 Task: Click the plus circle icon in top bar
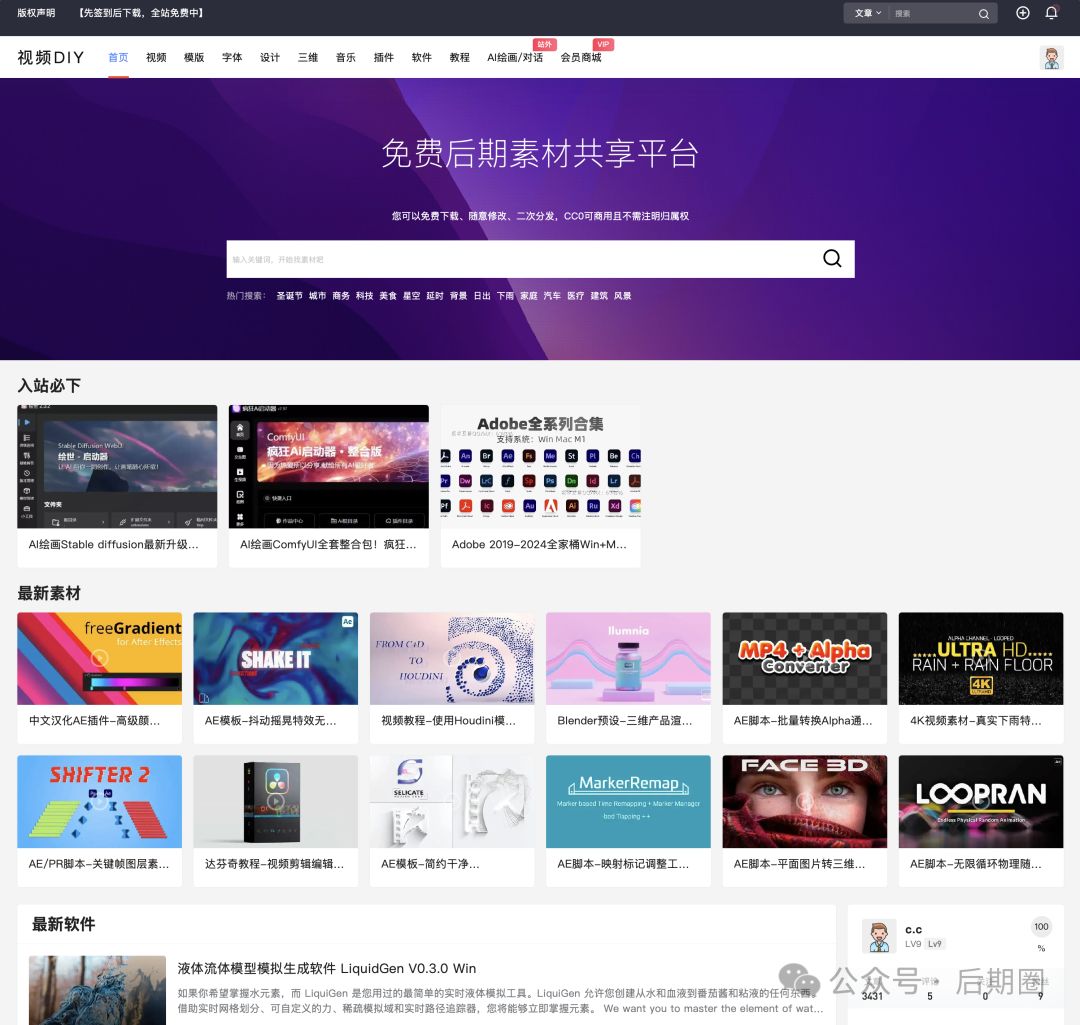tap(1023, 13)
